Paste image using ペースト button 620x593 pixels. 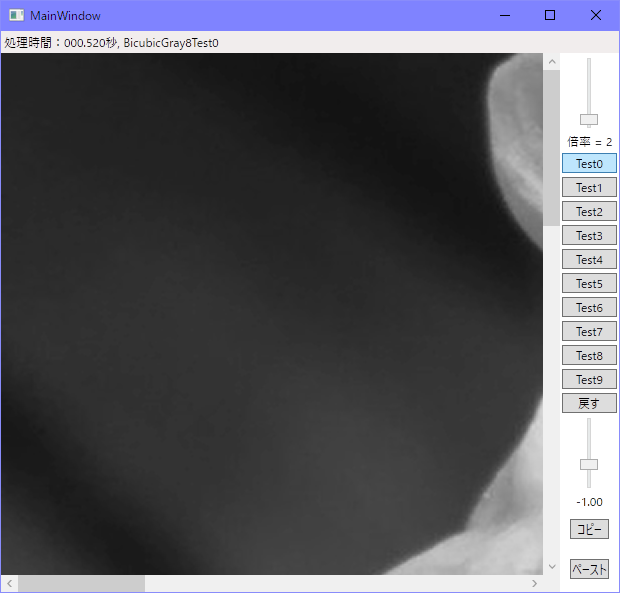(589, 569)
